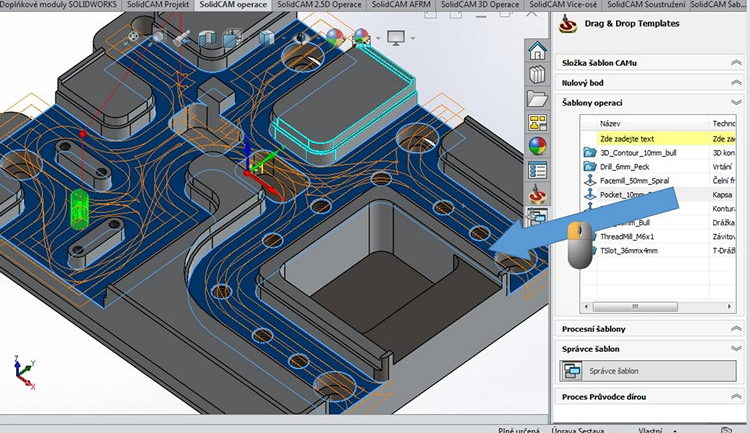The width and height of the screenshot is (750, 433).
Task: Toggle the Hide/Show Items eye icon
Action: (301, 37)
